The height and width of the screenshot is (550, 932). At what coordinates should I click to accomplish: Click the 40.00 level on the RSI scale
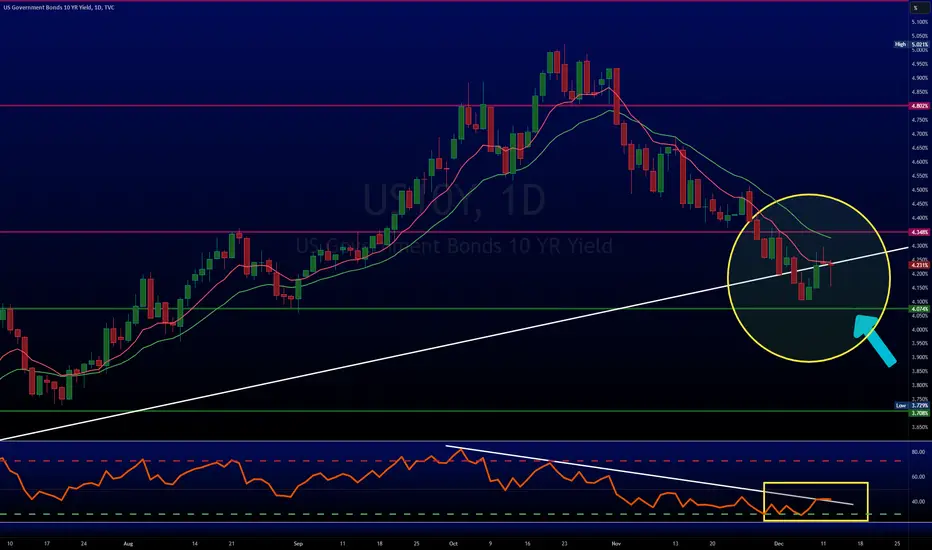[x=918, y=502]
